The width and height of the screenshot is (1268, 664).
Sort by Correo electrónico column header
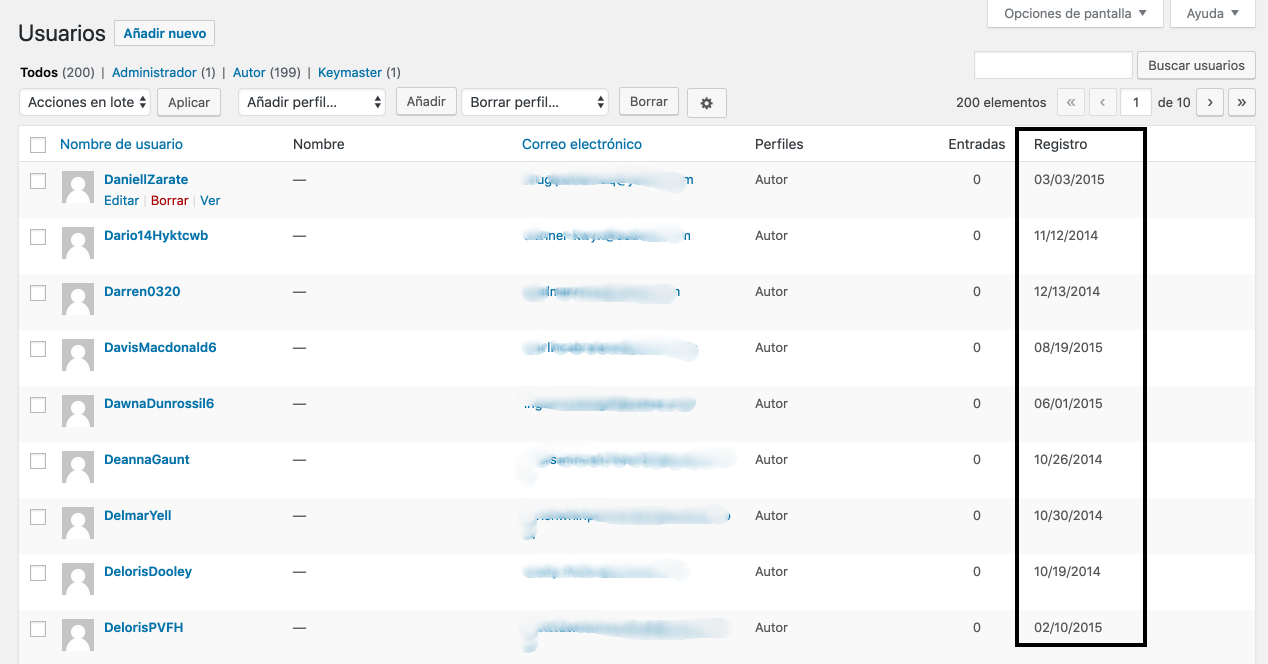click(582, 144)
